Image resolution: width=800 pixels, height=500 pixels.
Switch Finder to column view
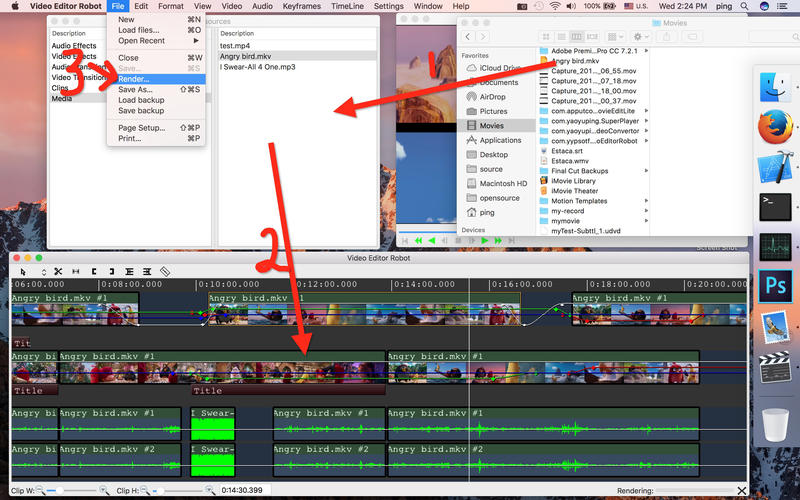point(577,37)
